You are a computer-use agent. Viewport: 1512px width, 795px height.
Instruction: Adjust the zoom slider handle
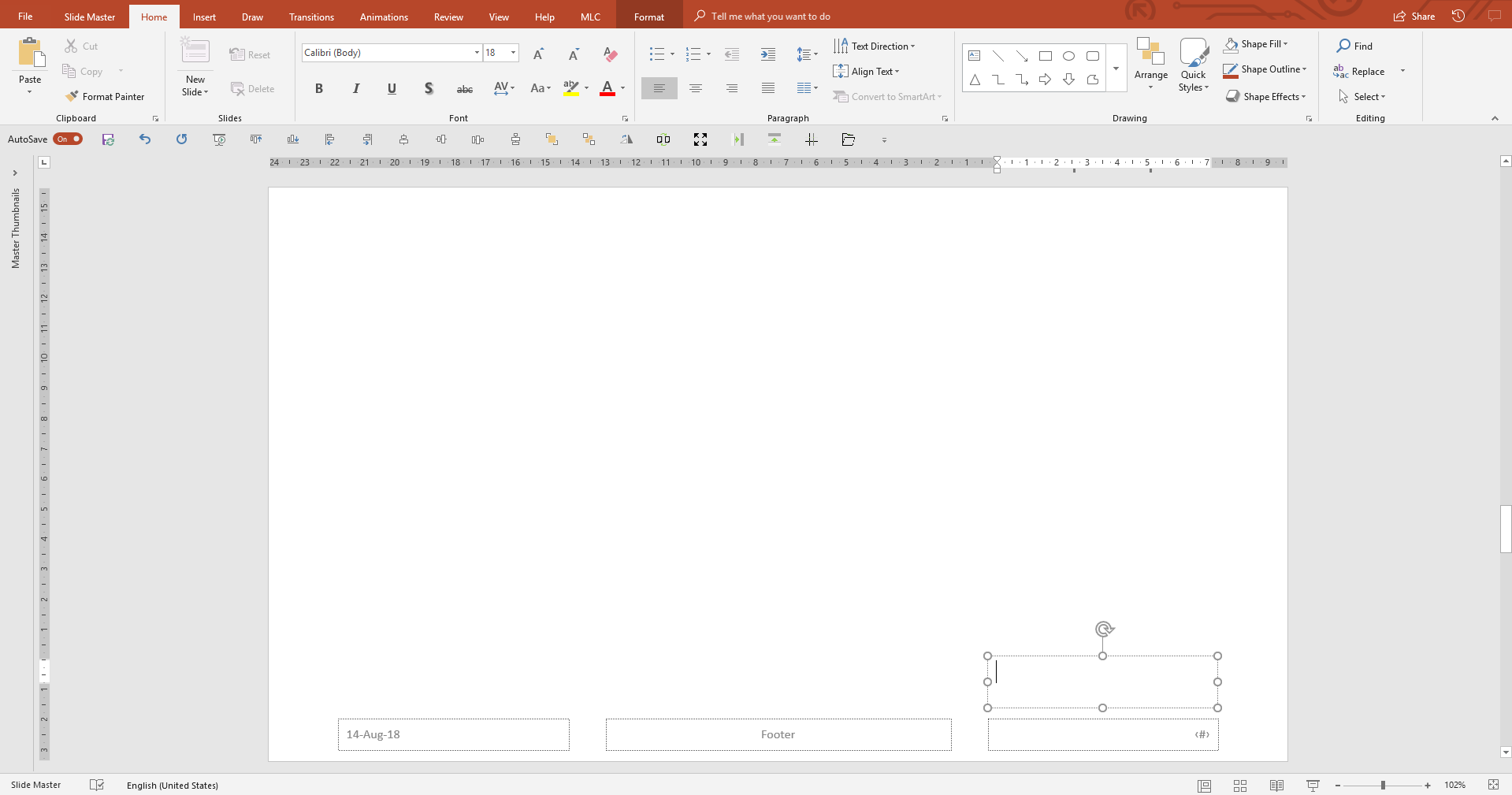pos(1383,786)
